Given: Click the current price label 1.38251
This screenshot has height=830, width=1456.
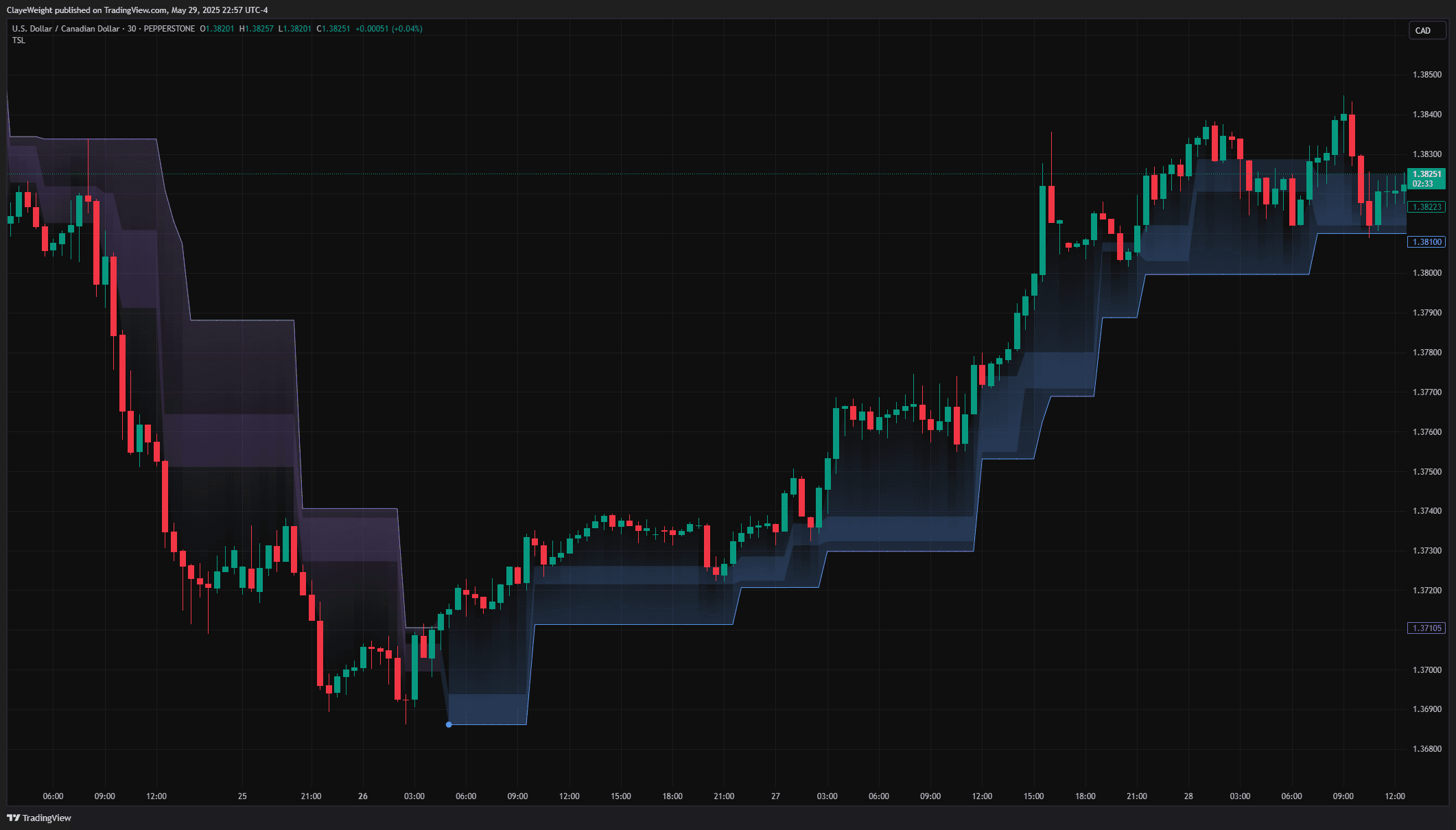Looking at the screenshot, I should coord(1426,174).
